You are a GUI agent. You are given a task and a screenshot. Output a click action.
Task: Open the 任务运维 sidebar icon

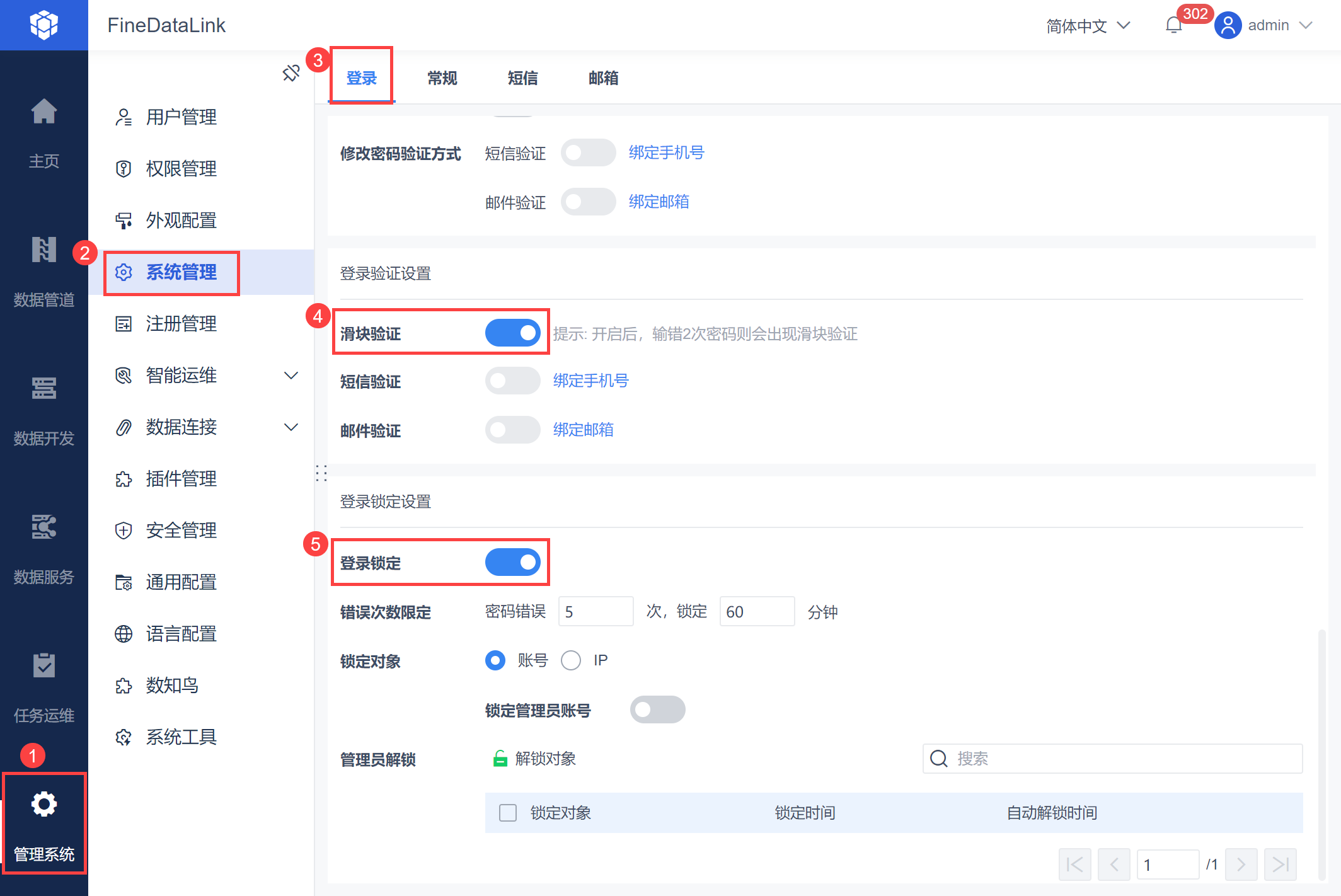(44, 666)
